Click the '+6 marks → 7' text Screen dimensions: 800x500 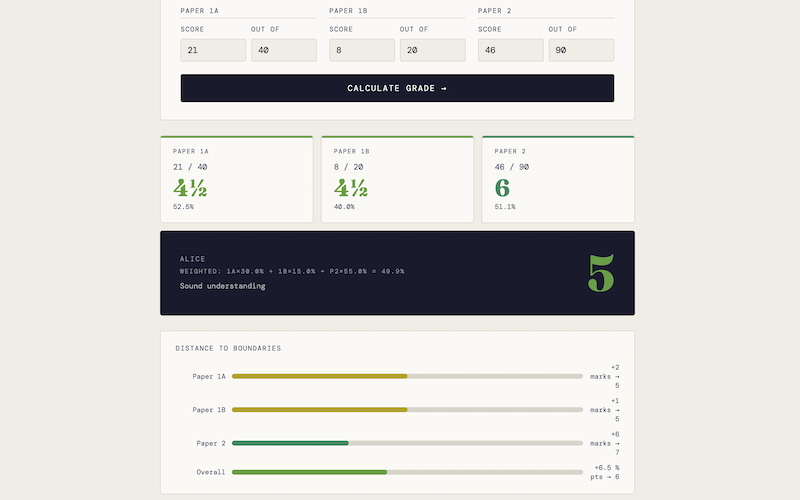coord(605,443)
